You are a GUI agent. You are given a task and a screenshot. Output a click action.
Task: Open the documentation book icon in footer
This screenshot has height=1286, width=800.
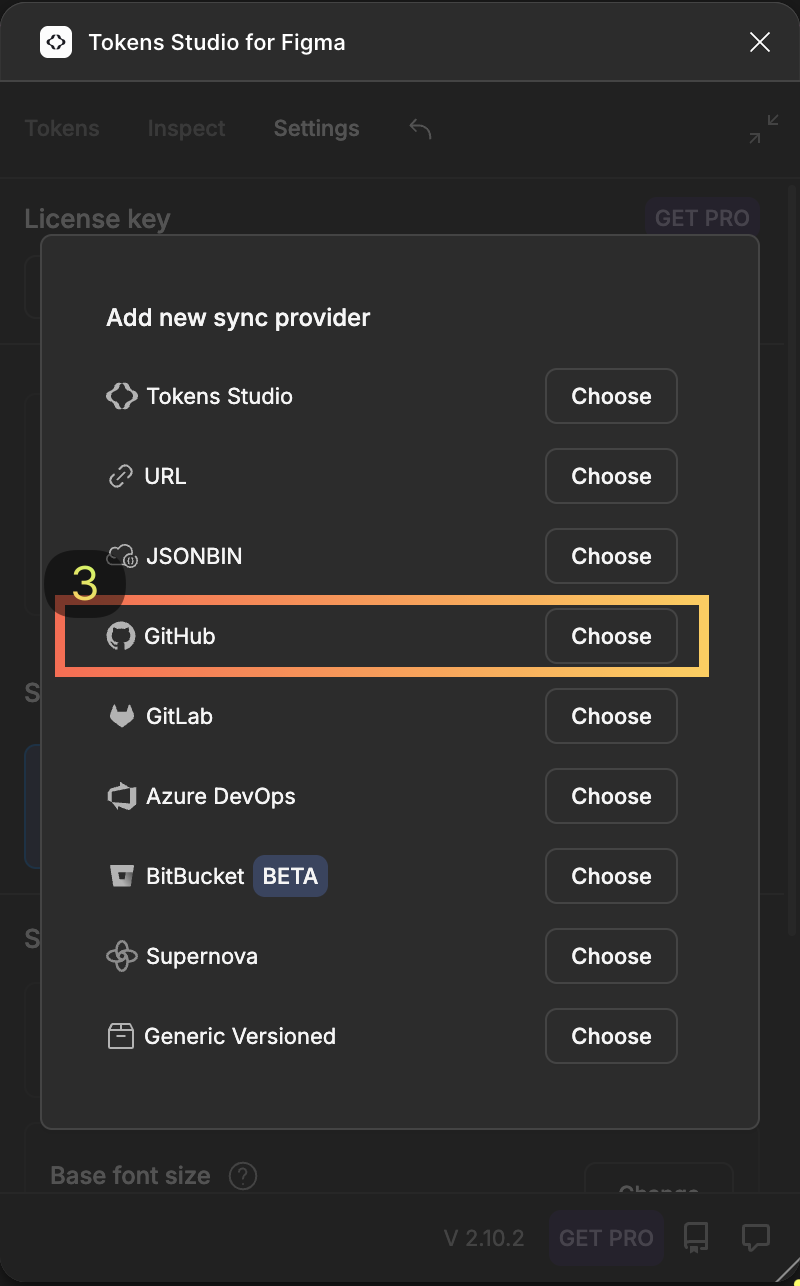coord(697,1238)
